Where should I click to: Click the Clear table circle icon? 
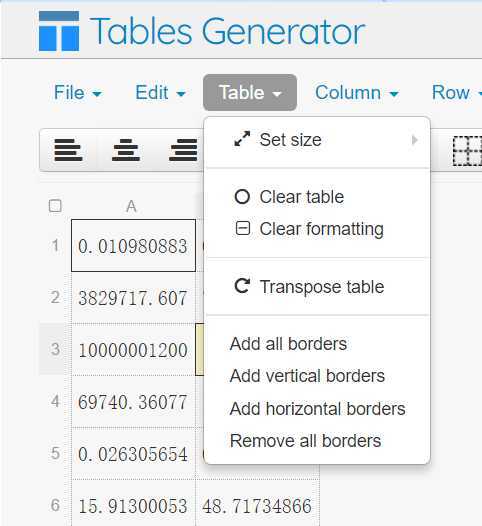[x=242, y=197]
